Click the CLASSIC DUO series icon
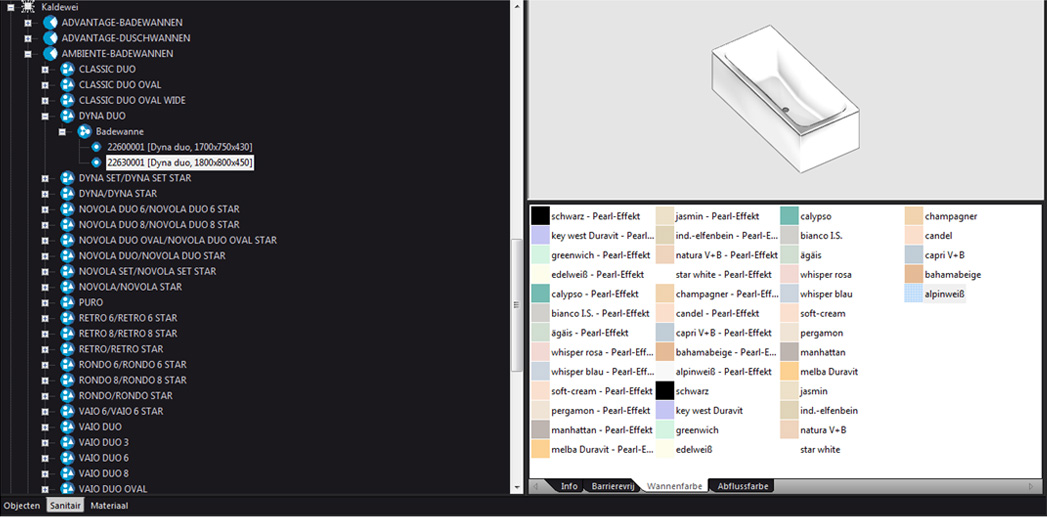 [x=67, y=69]
